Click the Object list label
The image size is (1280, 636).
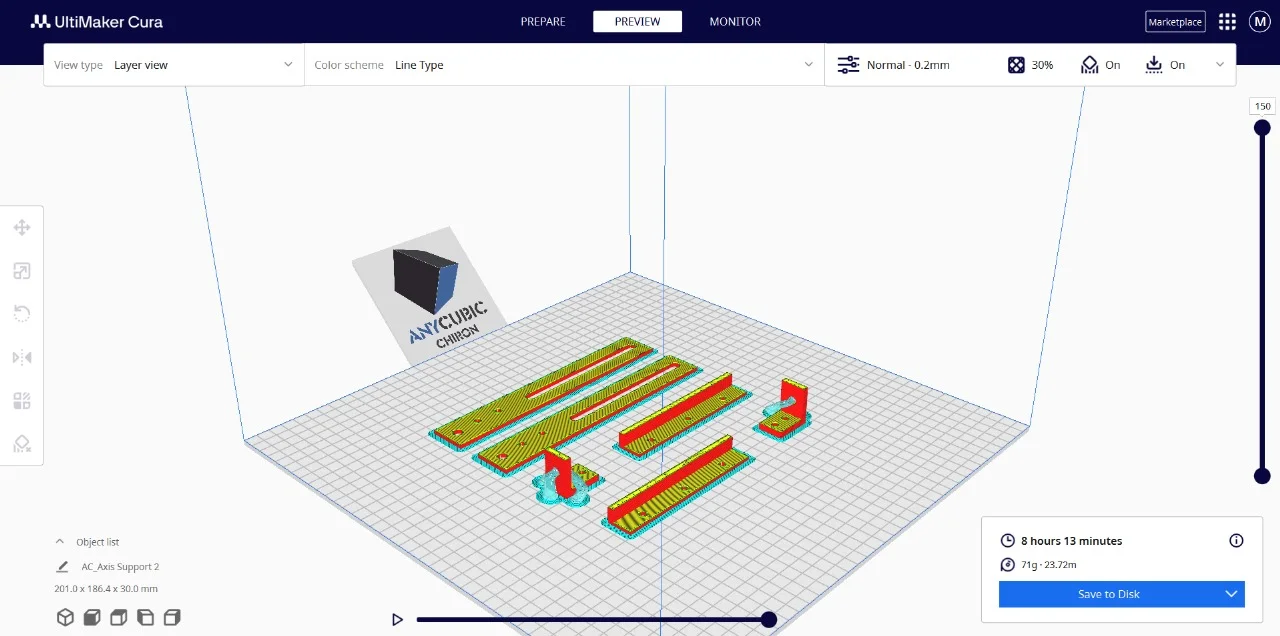click(x=98, y=542)
